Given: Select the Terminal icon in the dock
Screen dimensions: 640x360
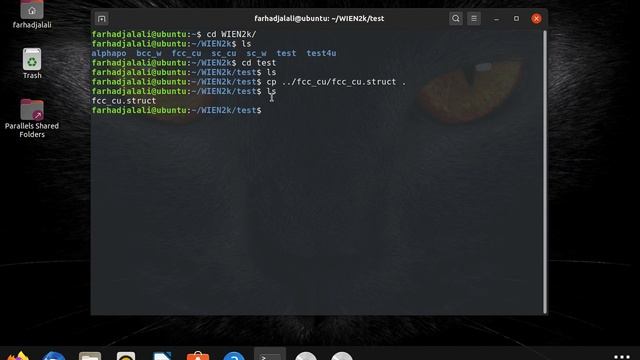Looking at the screenshot, I should pos(270,355).
